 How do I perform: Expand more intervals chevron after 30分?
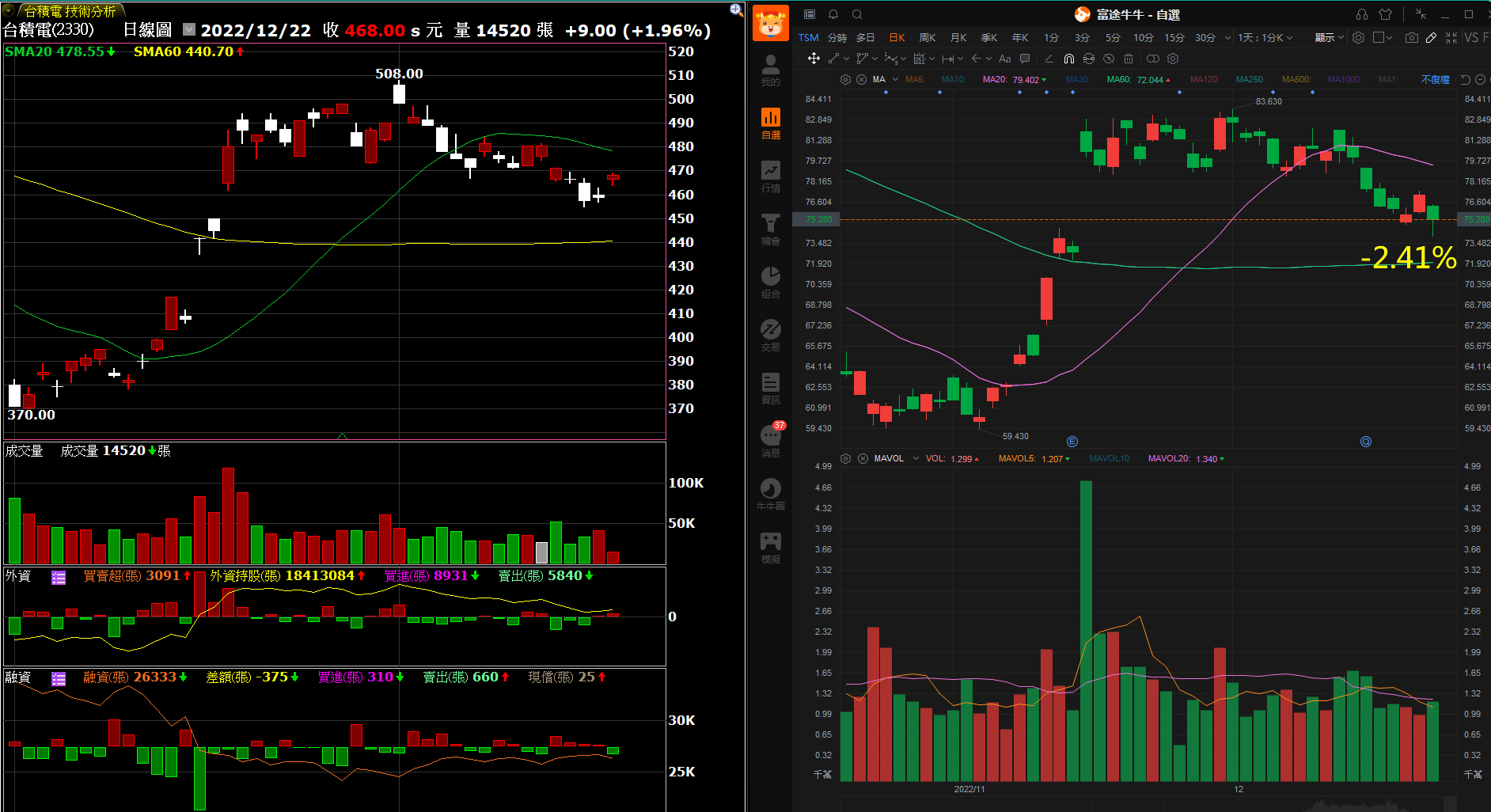pyautogui.click(x=1227, y=37)
